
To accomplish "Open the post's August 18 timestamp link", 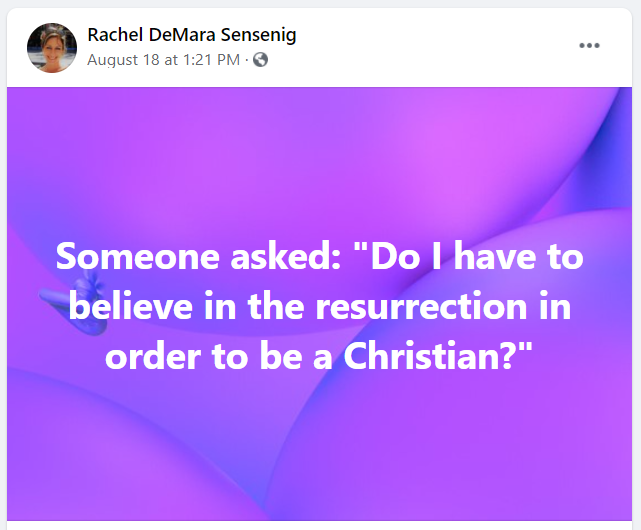I will coord(163,60).
